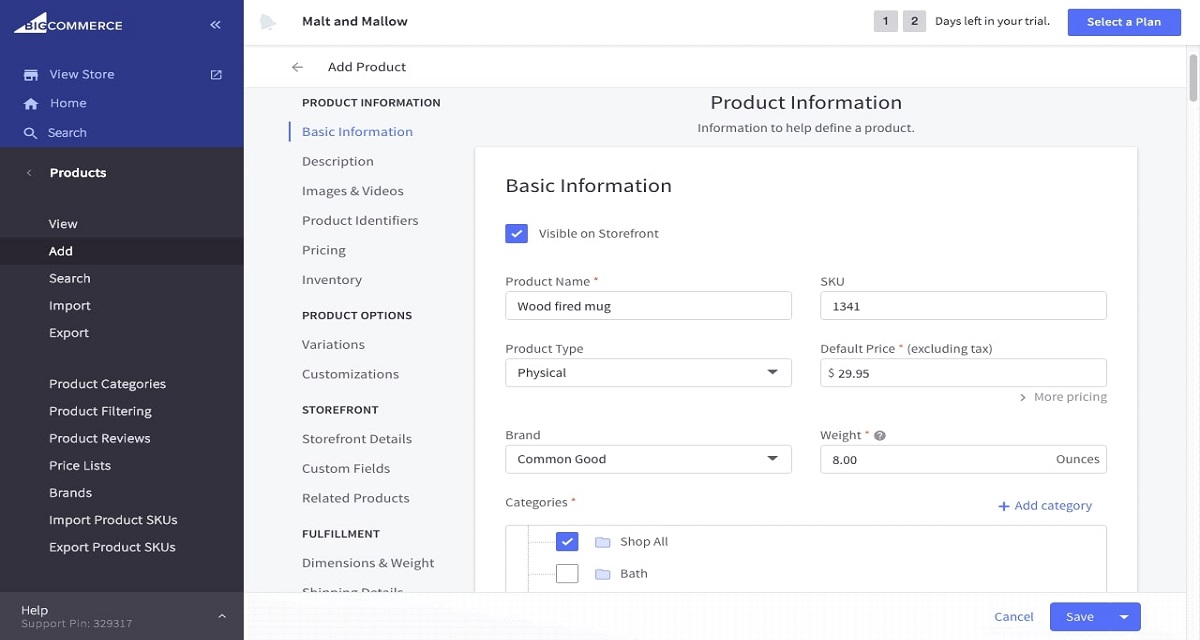The height and width of the screenshot is (640, 1200).
Task: Open the Save button dropdown arrow
Action: 1124,617
